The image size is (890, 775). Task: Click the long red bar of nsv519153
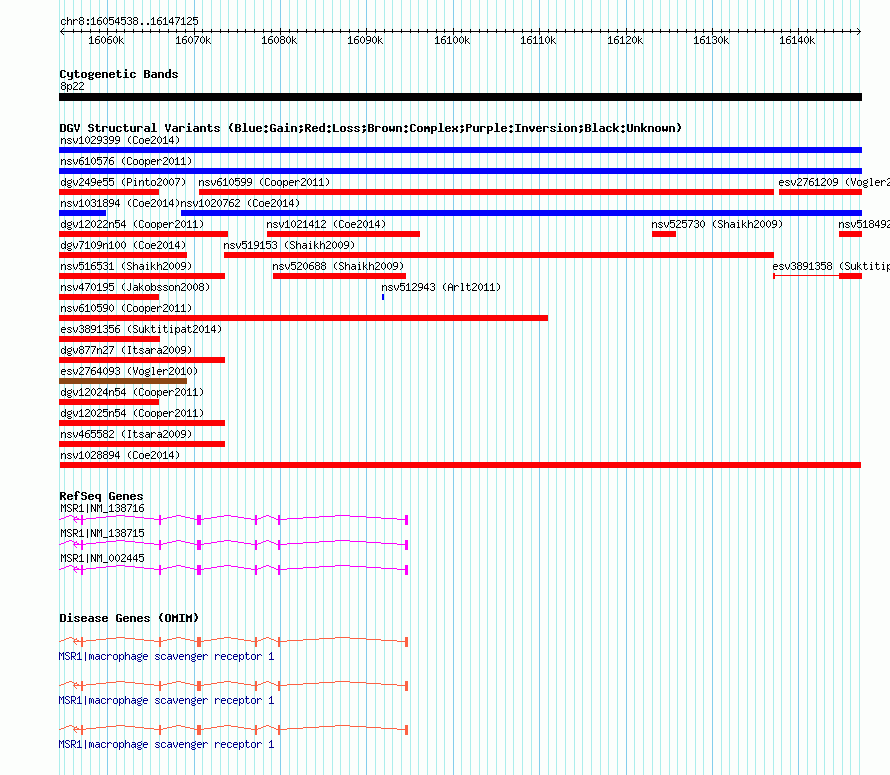499,255
